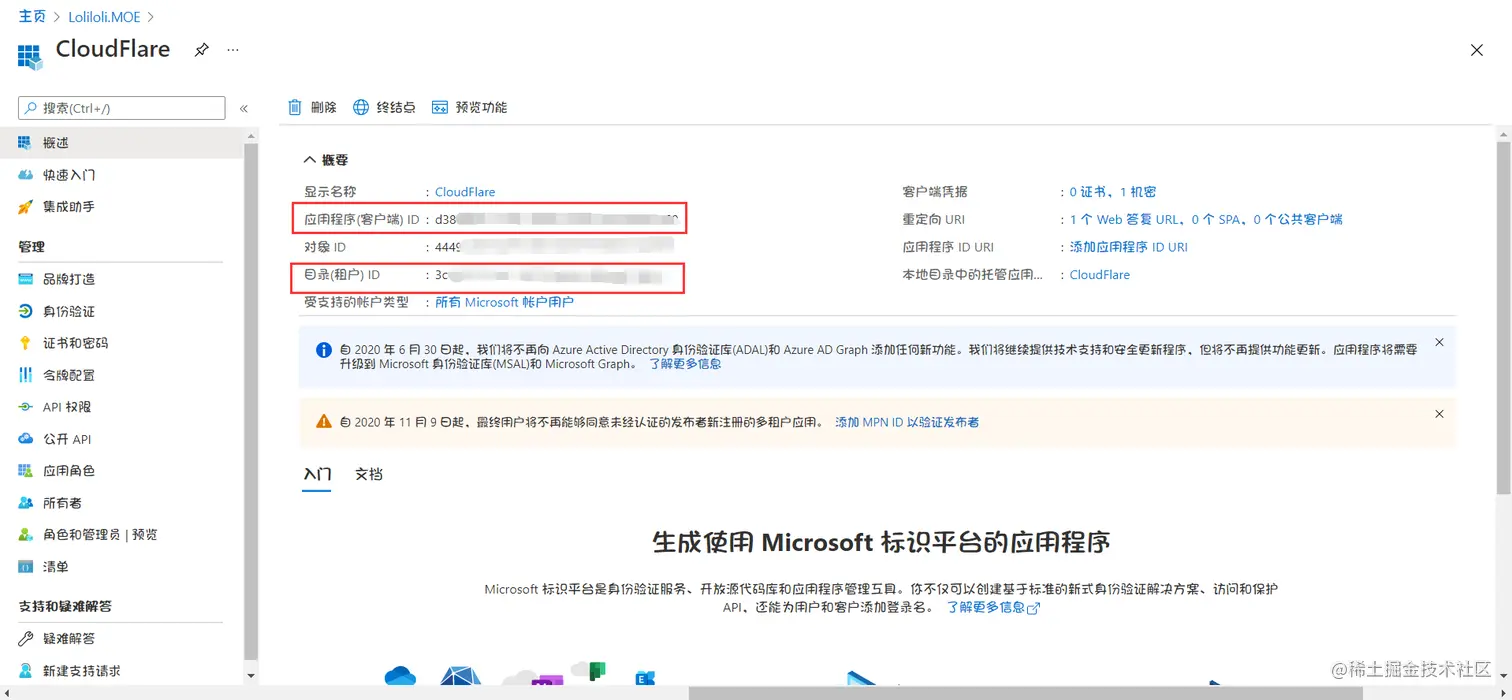Screen dimensions: 1512x700
Task: Click the 角色和管理员 icon
Action: pos(26,535)
